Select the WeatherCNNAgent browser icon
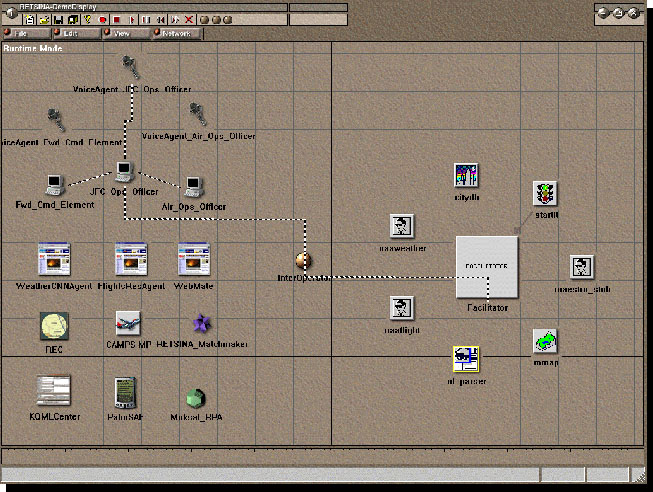The width and height of the screenshot is (653, 492). coord(53,259)
